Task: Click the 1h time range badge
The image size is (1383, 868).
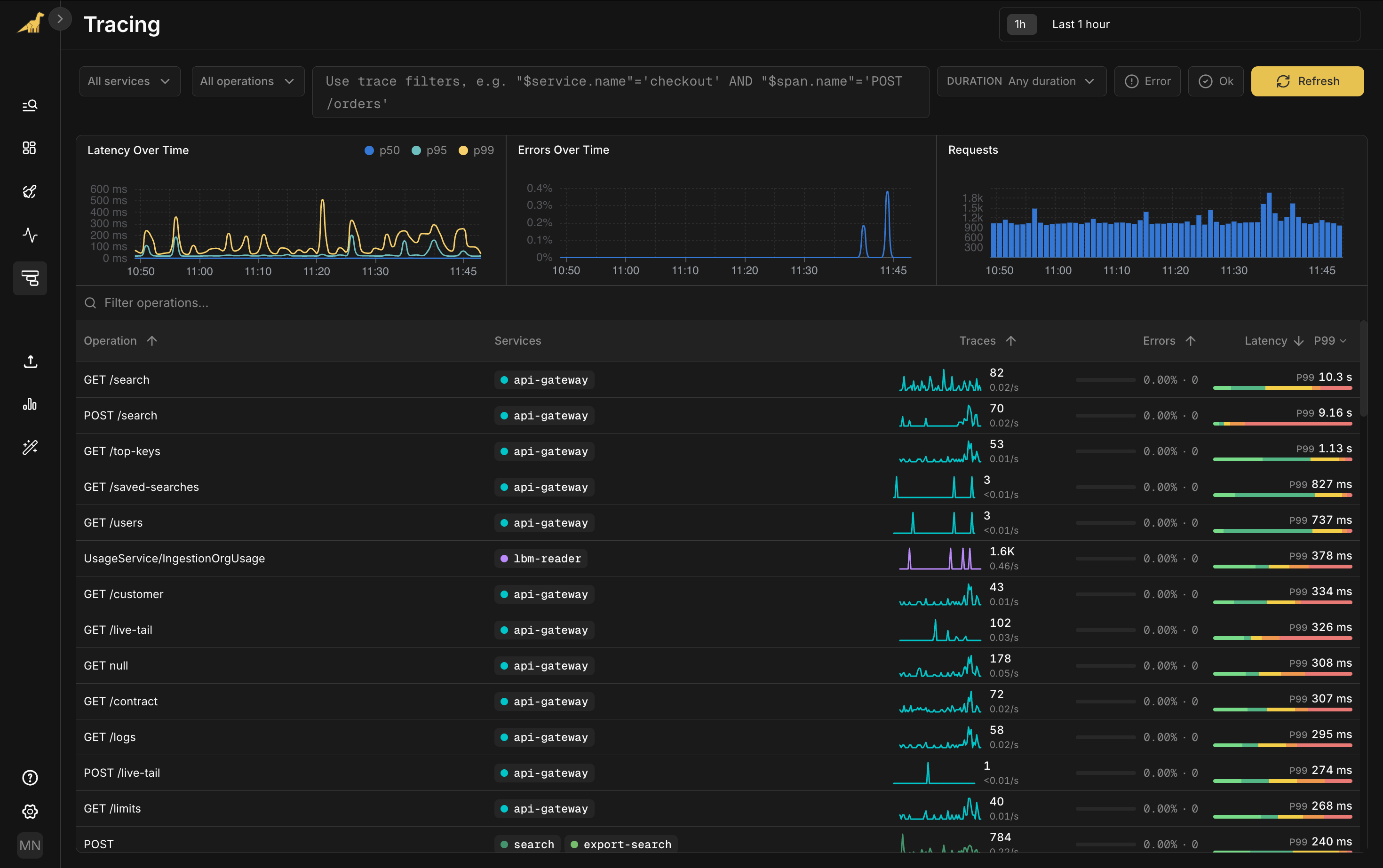Action: [1021, 24]
